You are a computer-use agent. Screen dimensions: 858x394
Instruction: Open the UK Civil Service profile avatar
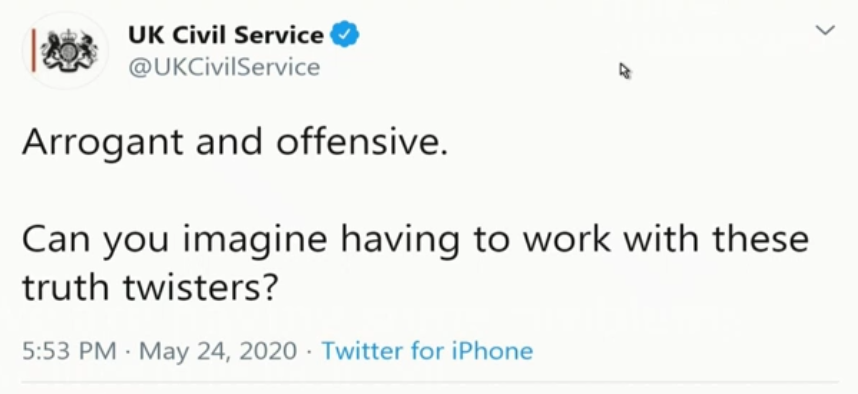click(65, 50)
